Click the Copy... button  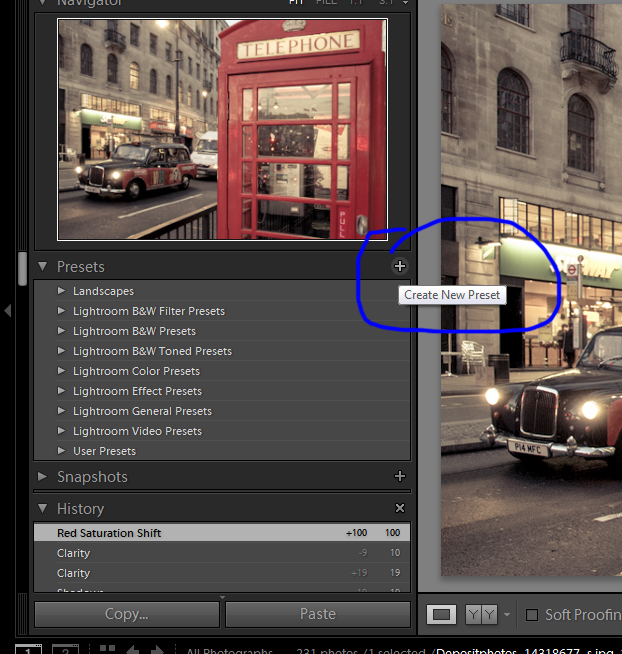(126, 614)
